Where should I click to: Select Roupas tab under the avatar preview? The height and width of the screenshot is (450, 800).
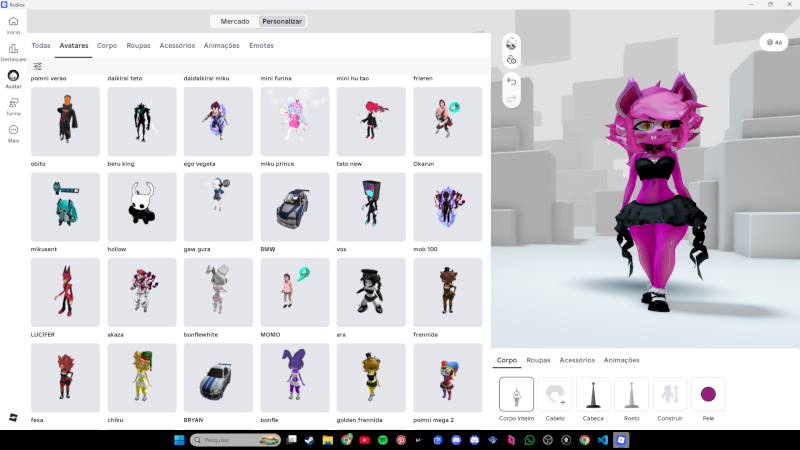(x=538, y=360)
